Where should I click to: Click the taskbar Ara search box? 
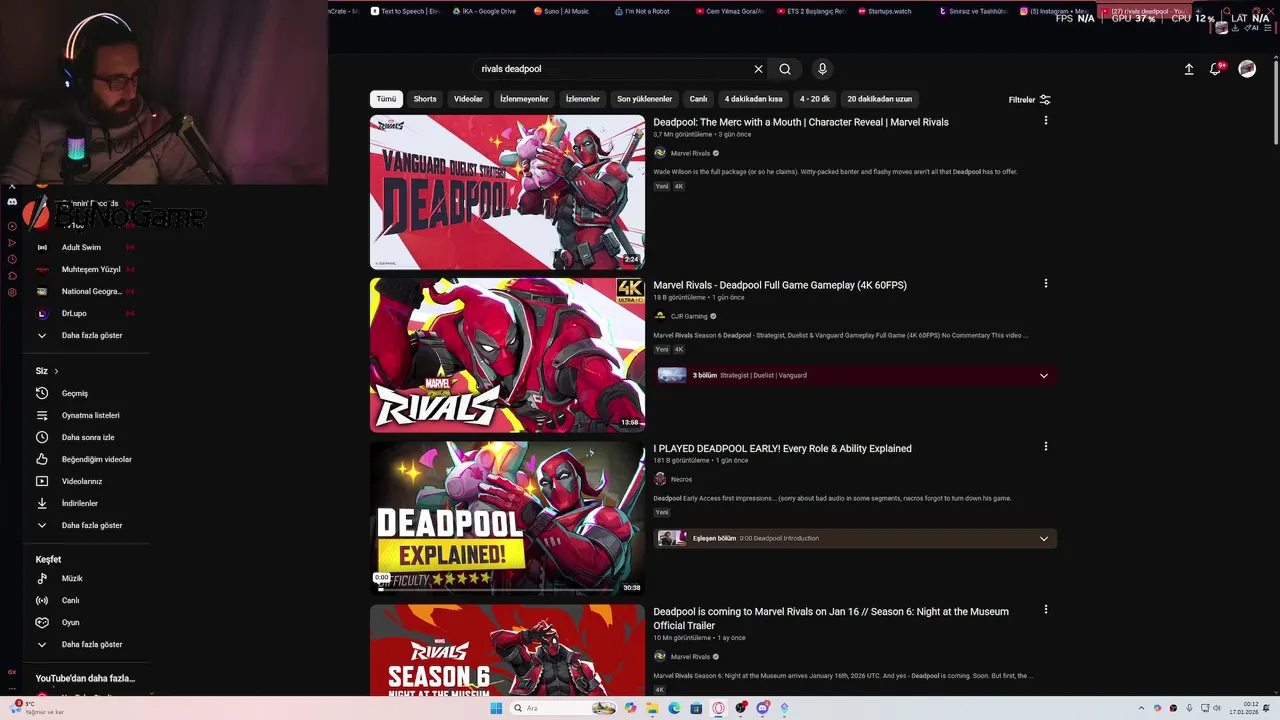tap(563, 708)
